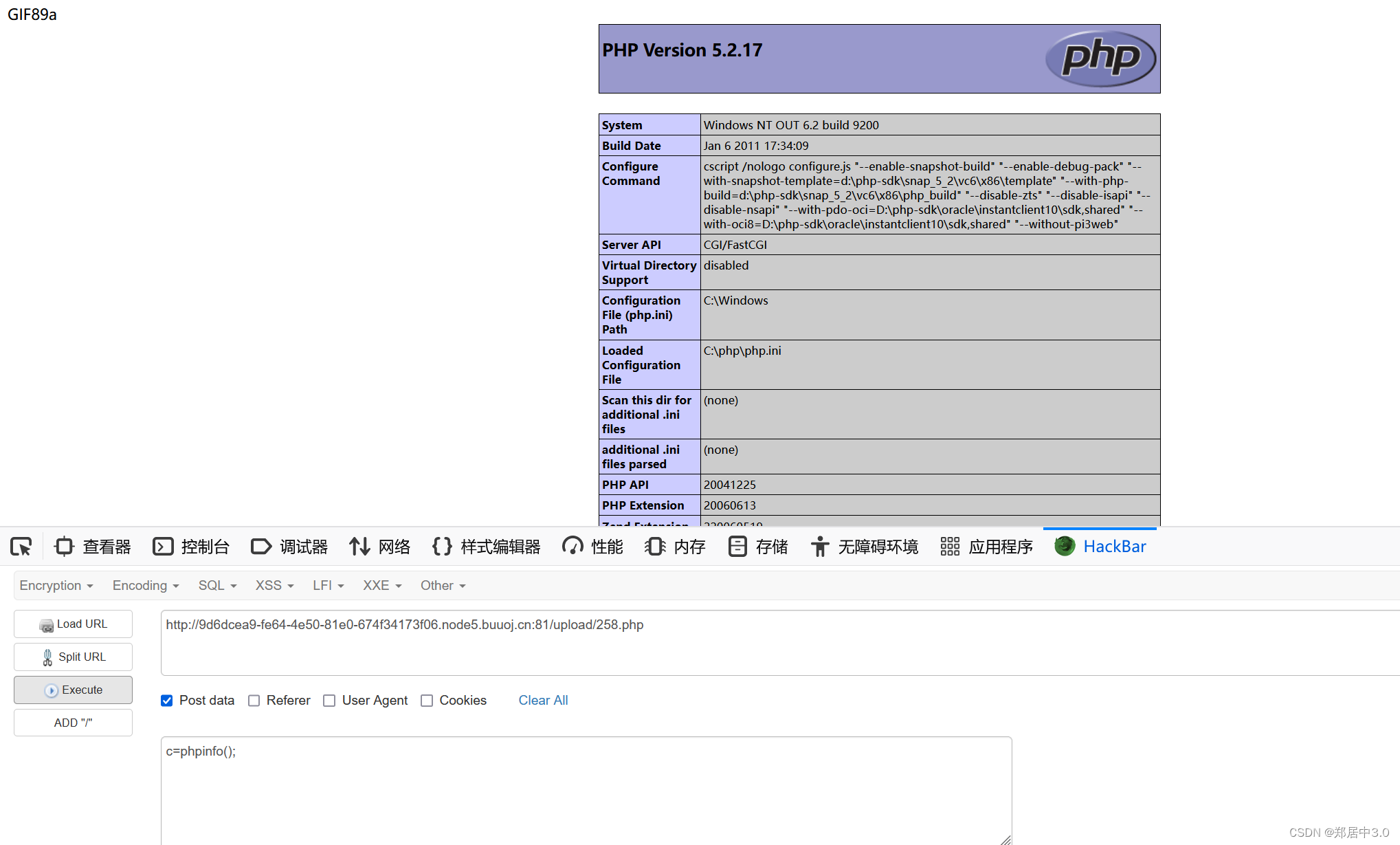Click the Configure Command row label

(x=631, y=174)
